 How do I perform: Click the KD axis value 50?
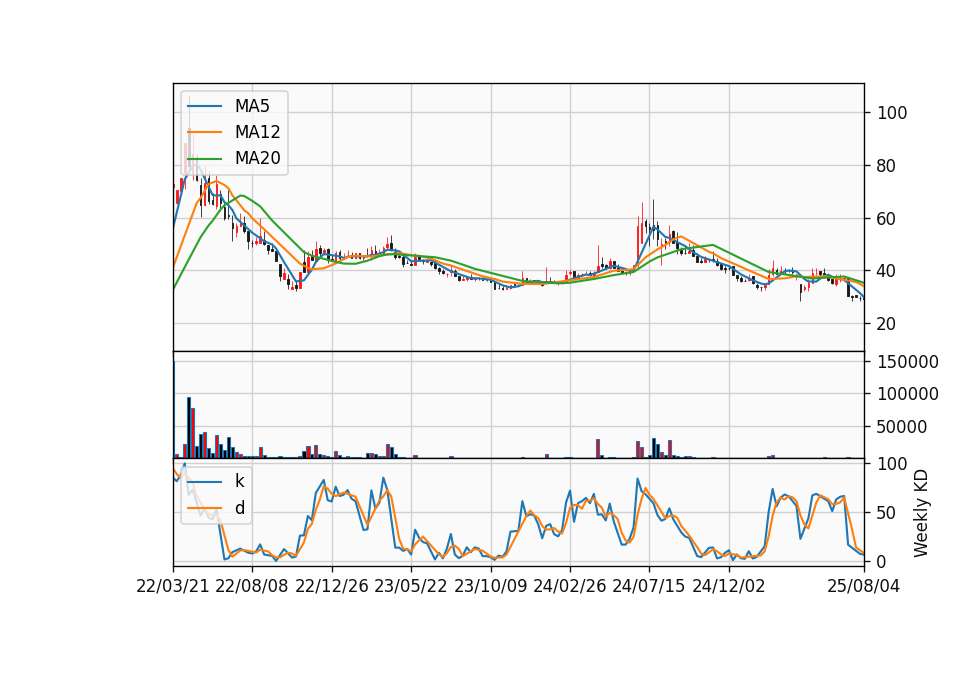pyautogui.click(x=887, y=513)
